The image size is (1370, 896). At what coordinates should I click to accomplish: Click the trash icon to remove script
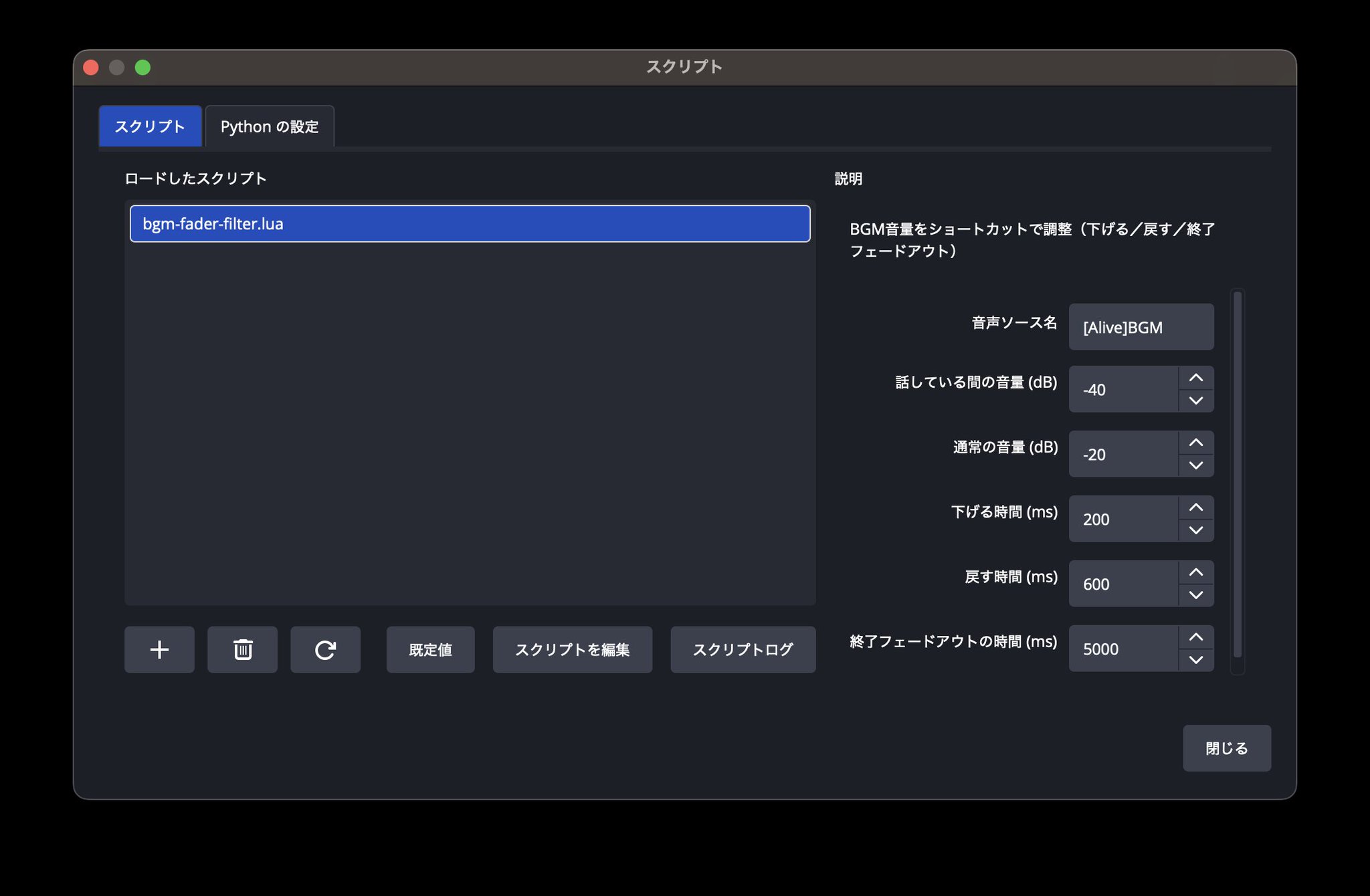point(242,649)
